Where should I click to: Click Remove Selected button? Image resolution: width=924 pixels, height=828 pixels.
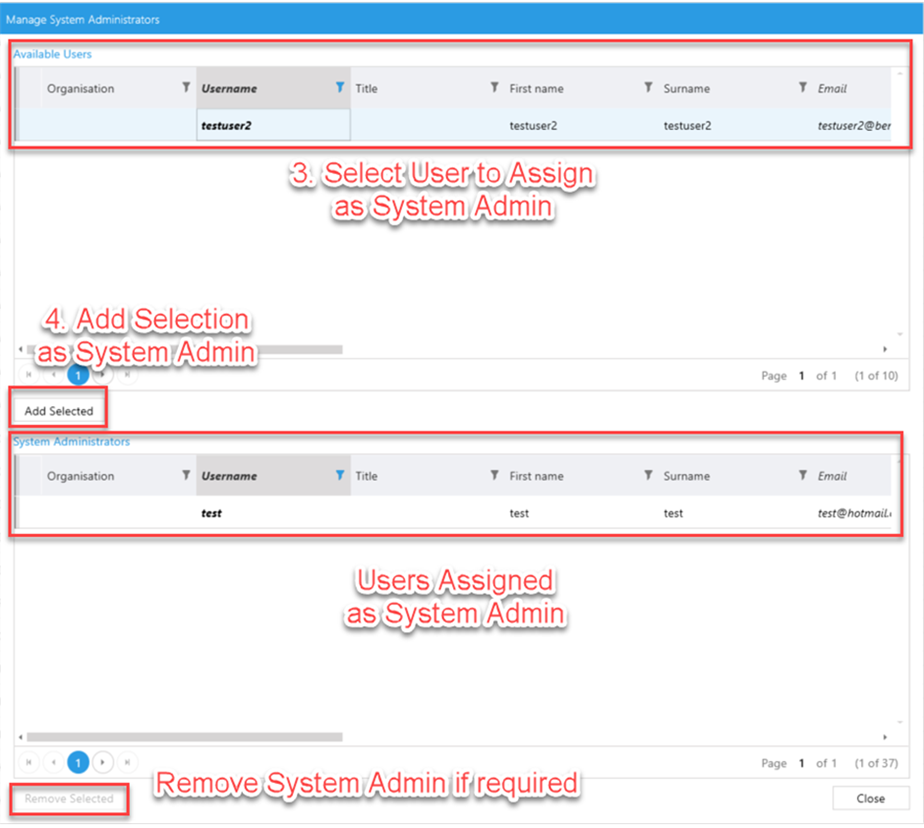[x=69, y=799]
